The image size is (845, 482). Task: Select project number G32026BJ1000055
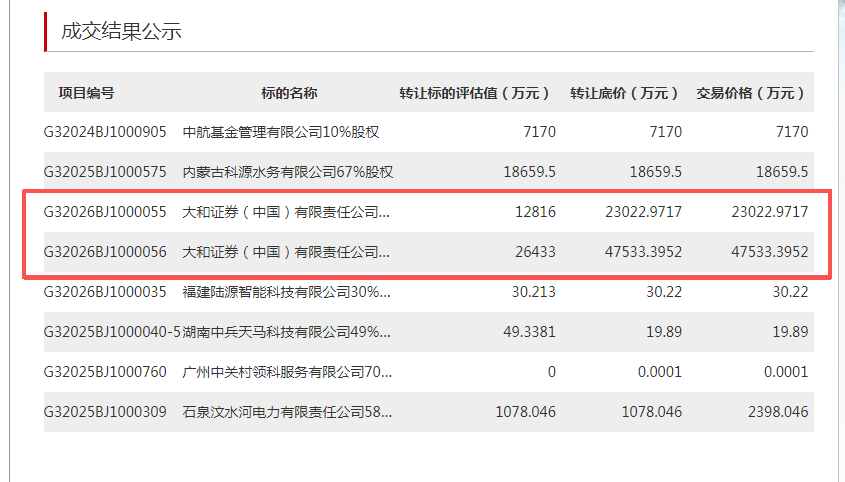(105, 212)
